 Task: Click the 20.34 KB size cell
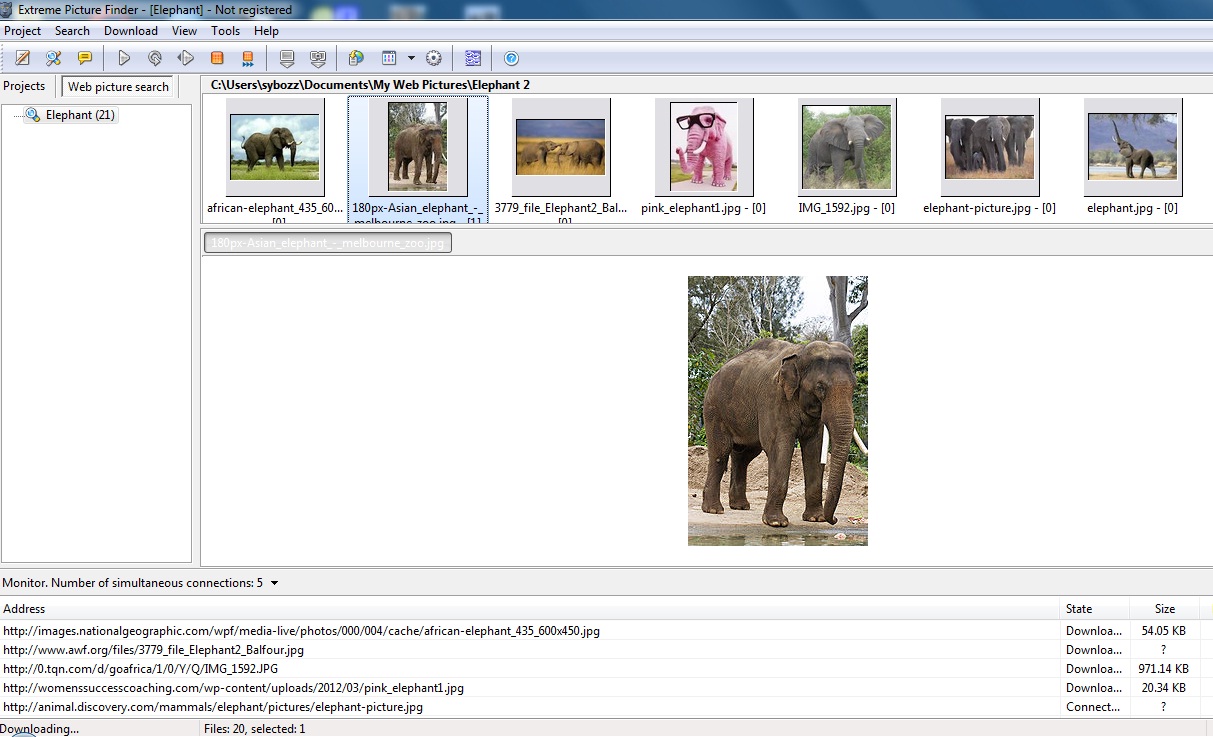pyautogui.click(x=1164, y=688)
